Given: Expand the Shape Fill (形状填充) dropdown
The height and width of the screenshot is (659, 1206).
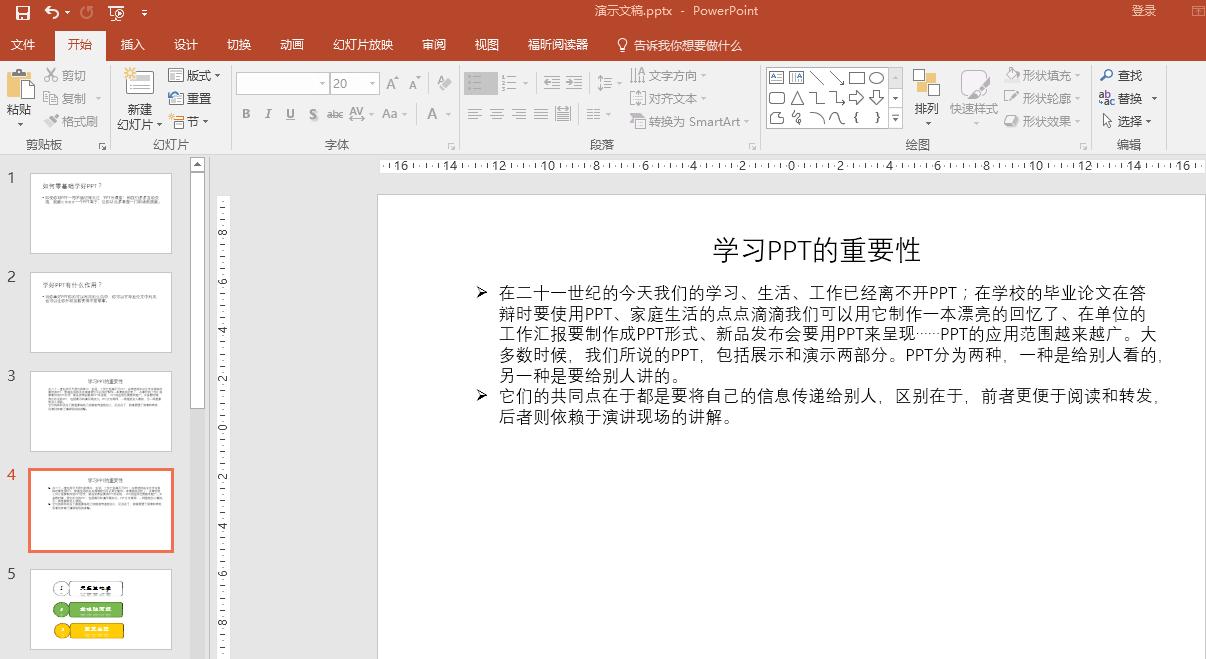Looking at the screenshot, I should pyautogui.click(x=1078, y=75).
